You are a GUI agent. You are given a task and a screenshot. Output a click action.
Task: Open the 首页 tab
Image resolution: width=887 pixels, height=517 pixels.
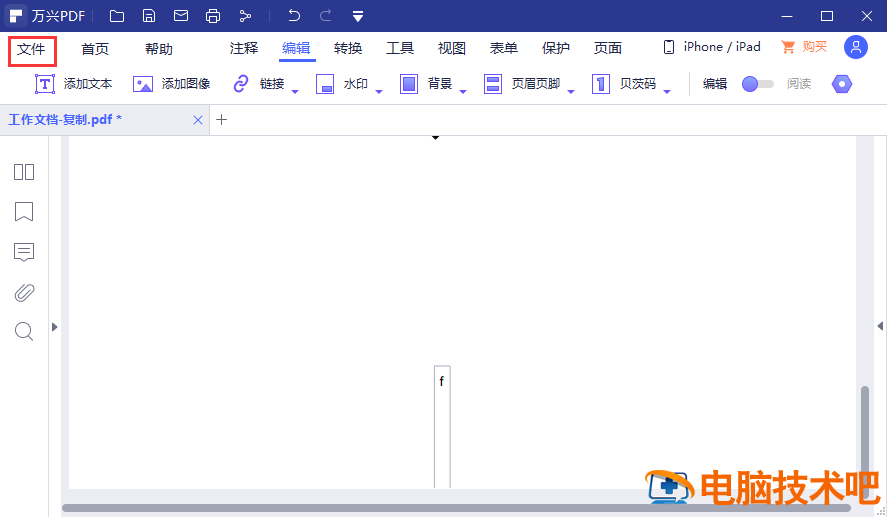pos(95,49)
